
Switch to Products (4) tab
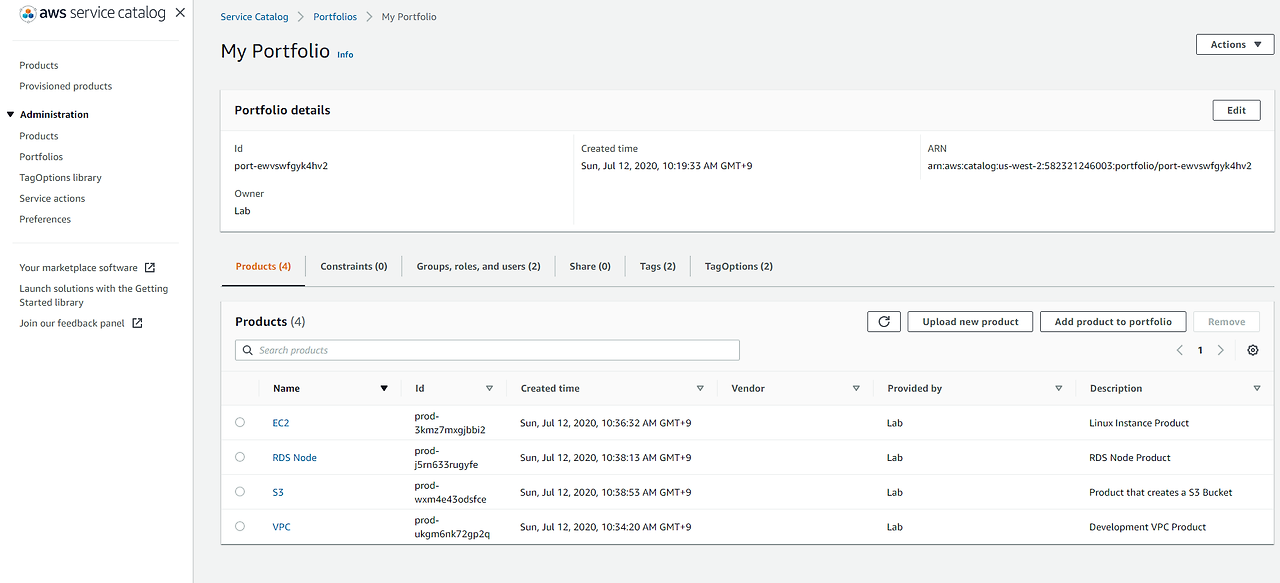coord(263,266)
